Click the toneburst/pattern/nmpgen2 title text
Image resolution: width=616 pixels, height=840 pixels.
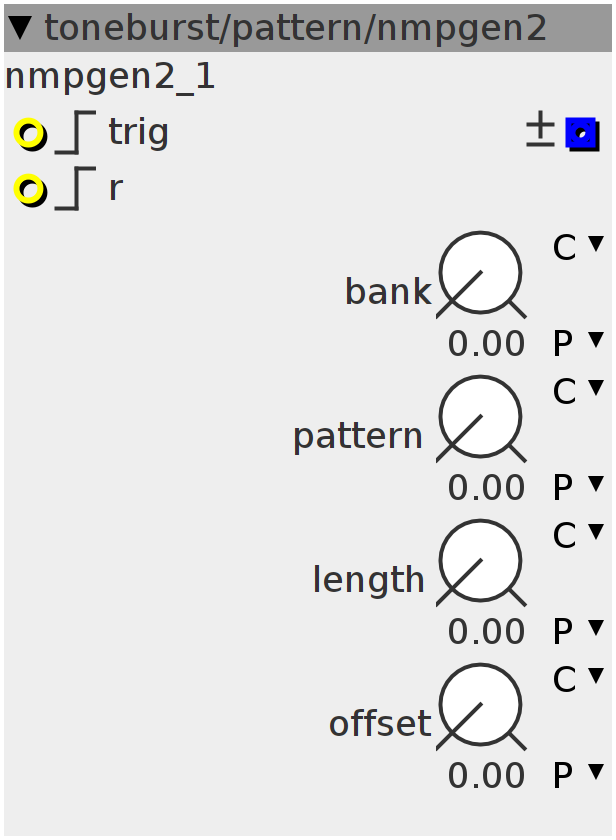[x=295, y=29]
